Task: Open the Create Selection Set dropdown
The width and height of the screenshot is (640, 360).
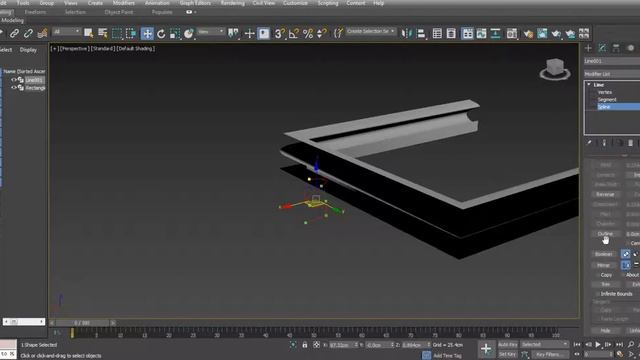Action: [371, 31]
